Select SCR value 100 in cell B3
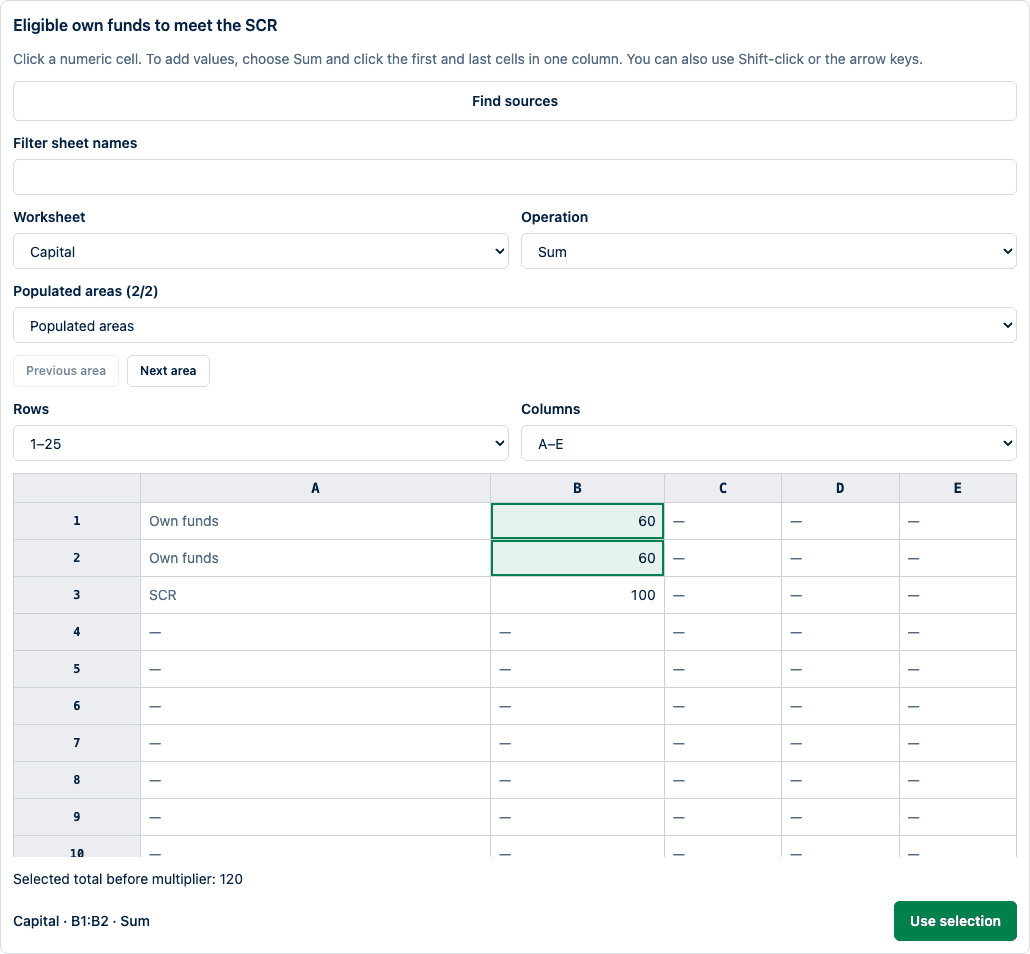 click(x=577, y=595)
